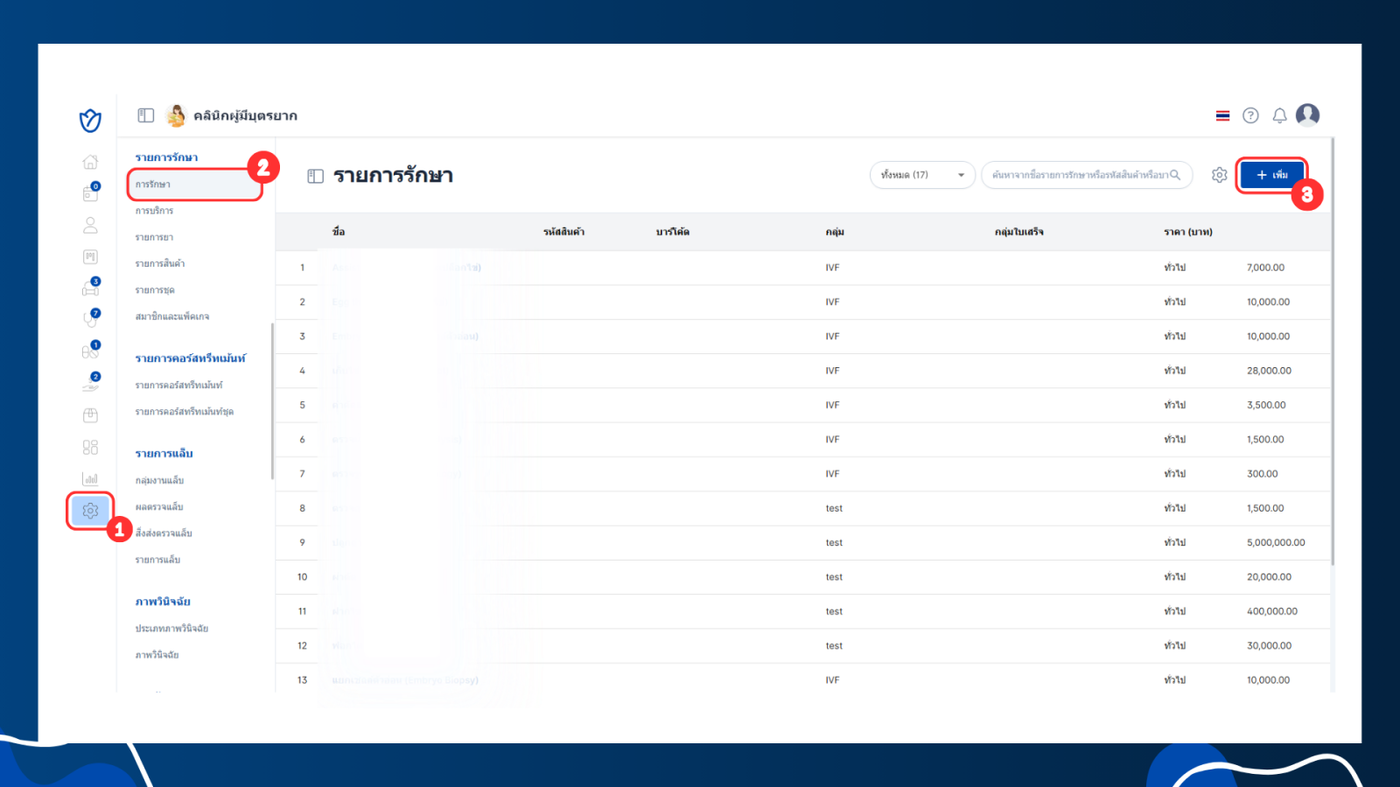Click the ราคา (บาท) column header
1400x787 pixels.
[x=1189, y=232]
